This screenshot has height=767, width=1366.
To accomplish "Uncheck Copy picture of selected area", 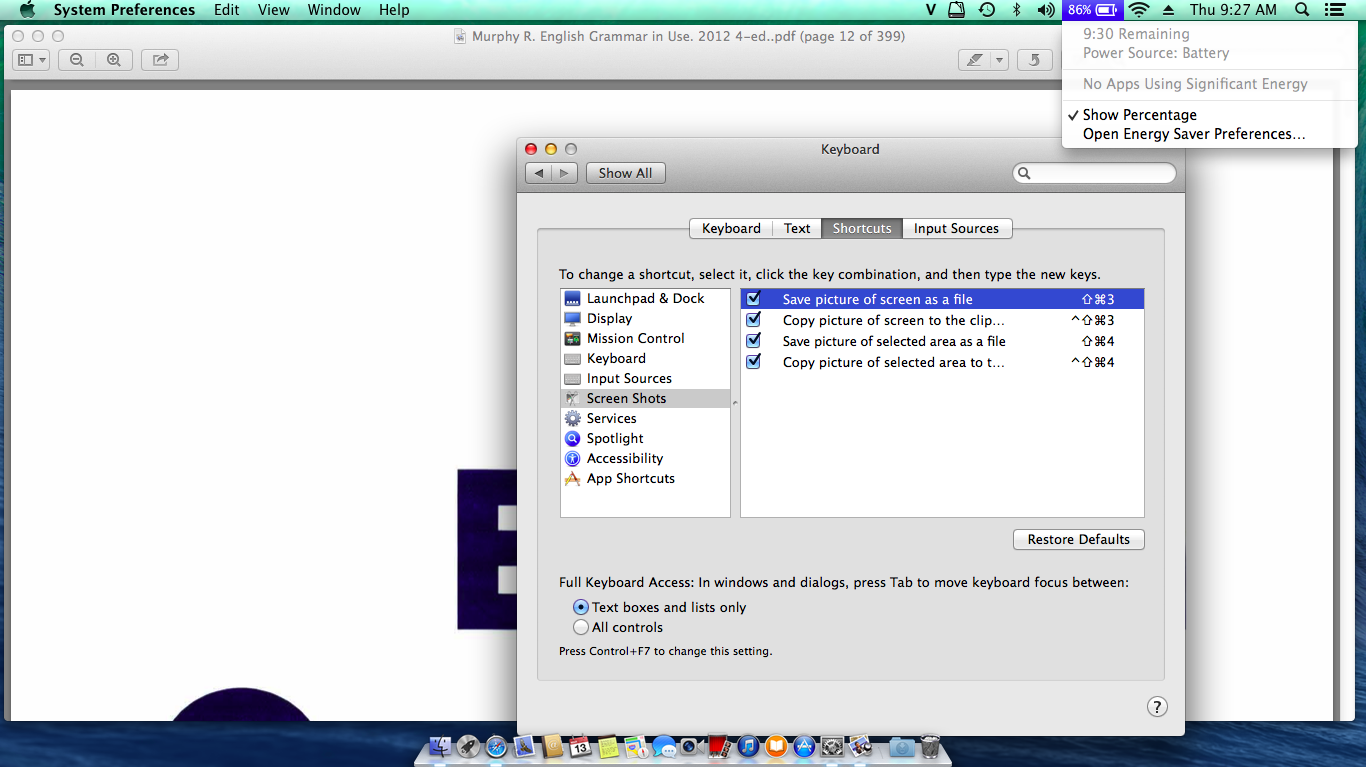I will (x=754, y=362).
